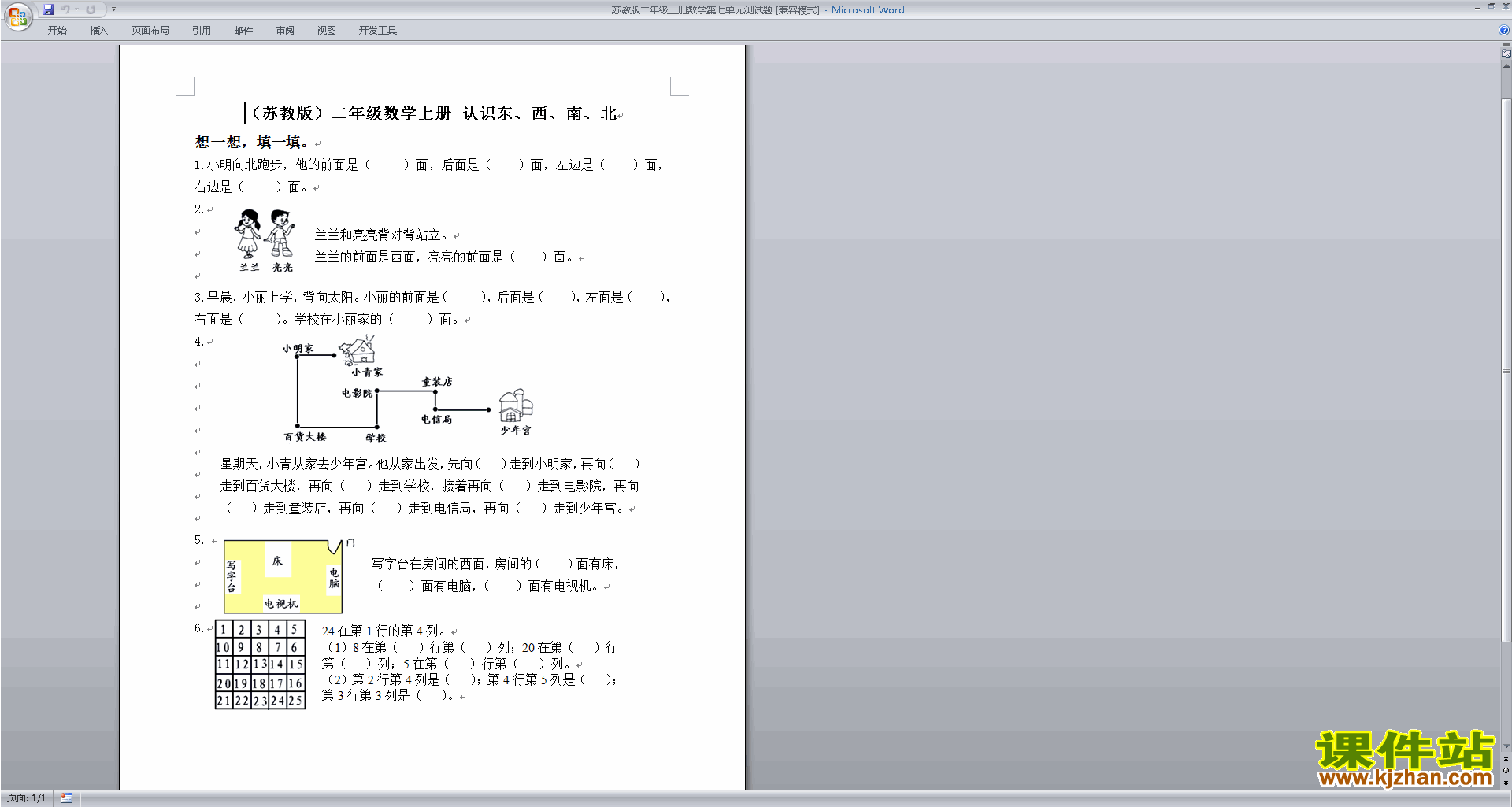
Task: Select the 开发工具 tab
Action: click(378, 30)
